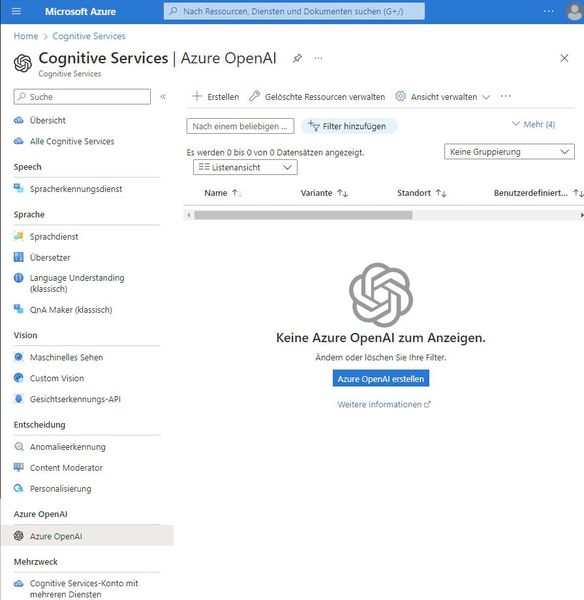The height and width of the screenshot is (600, 584).
Task: Collapse the sidebar with double chevron
Action: click(163, 96)
